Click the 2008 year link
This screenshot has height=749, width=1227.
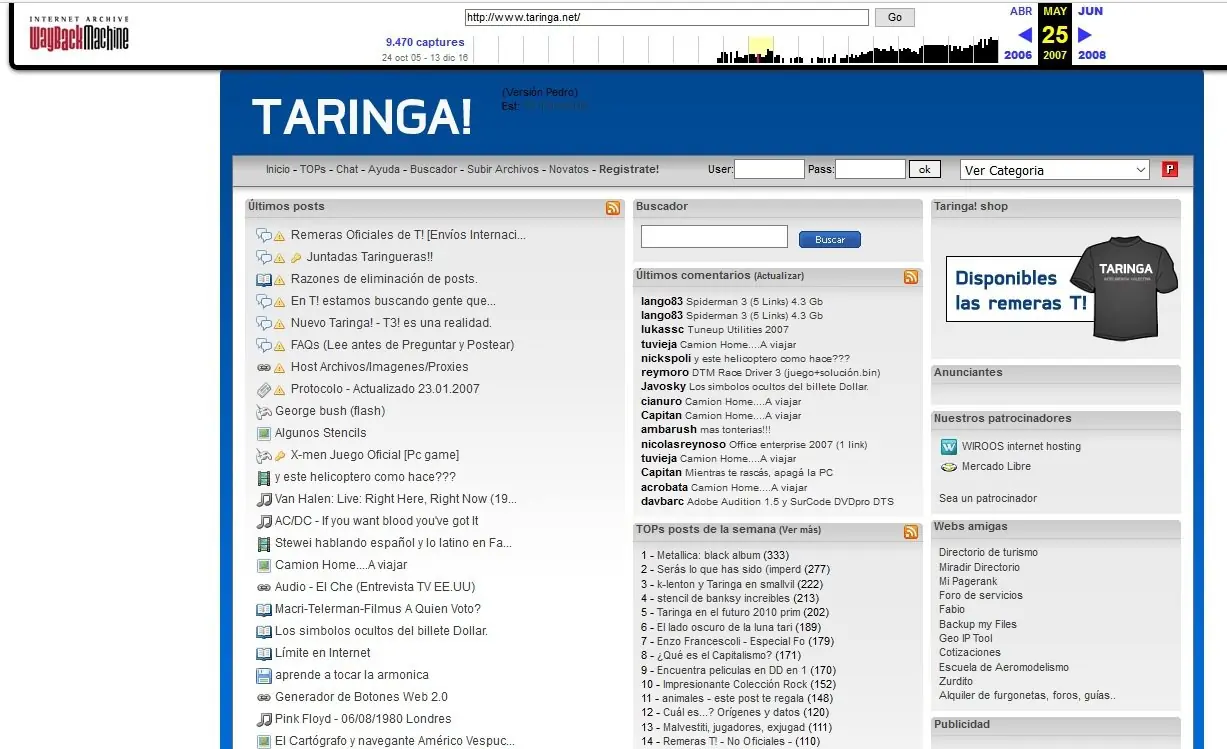[x=1092, y=55]
